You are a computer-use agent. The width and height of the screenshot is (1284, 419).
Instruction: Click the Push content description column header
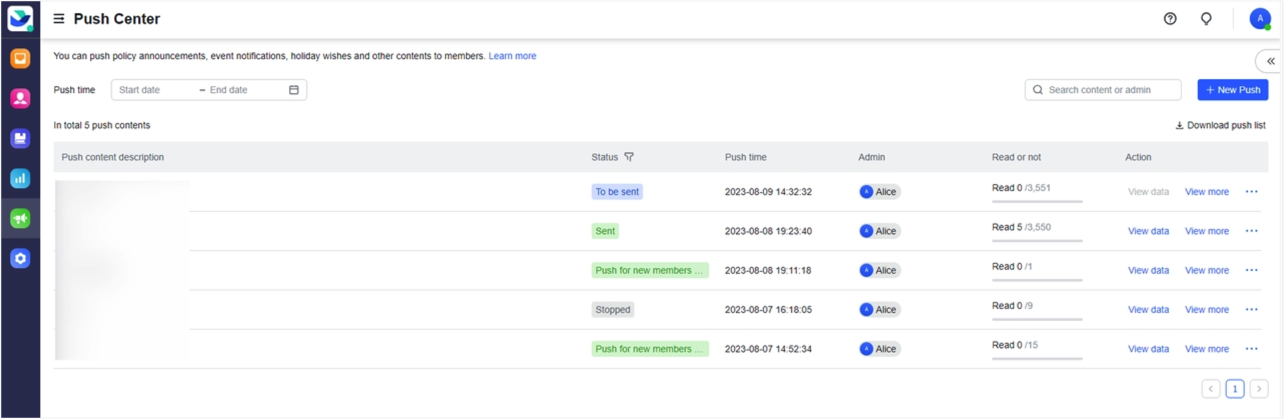tap(113, 157)
